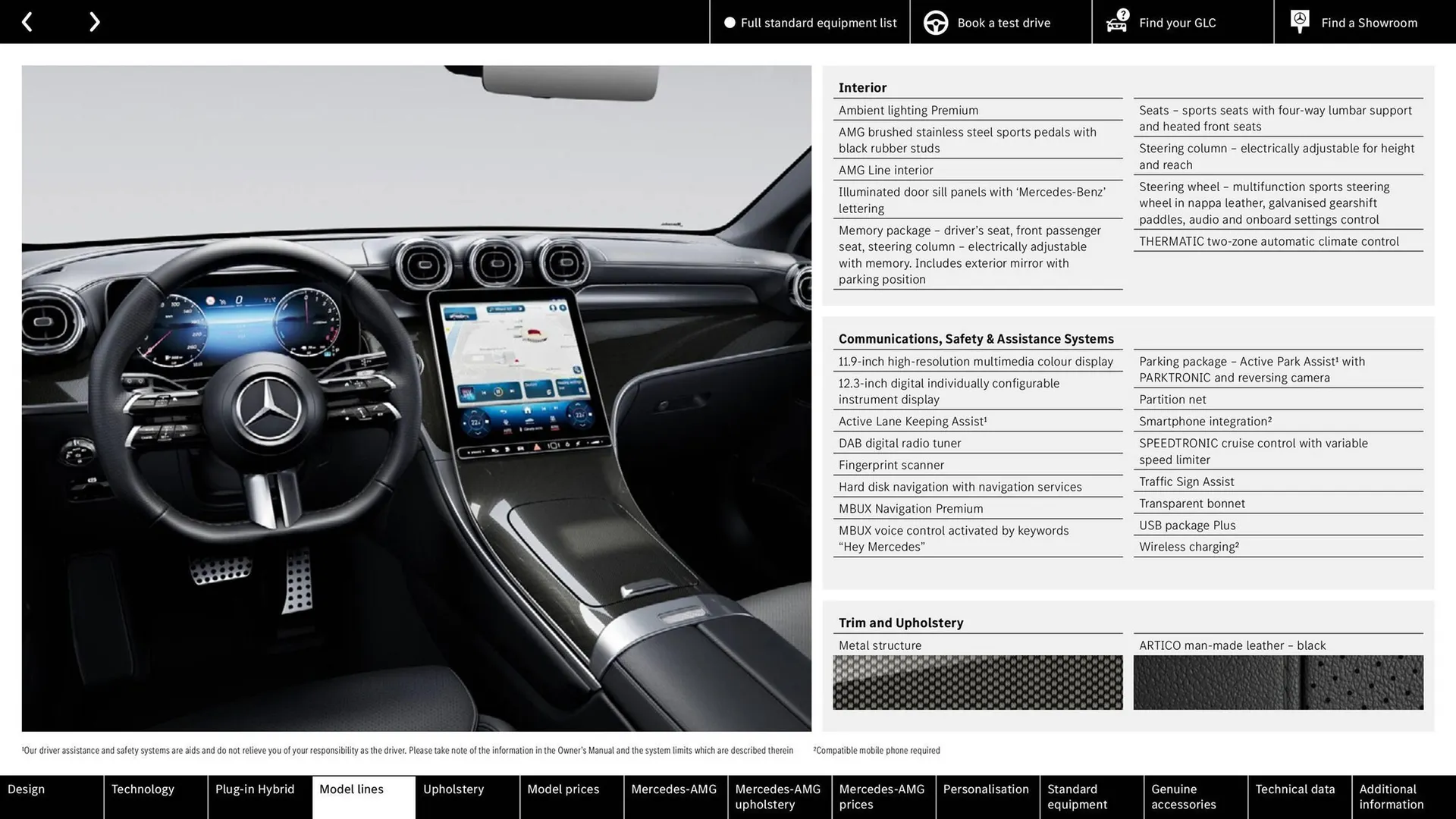
Task: Tap the left navigation arrow
Action: (27, 21)
